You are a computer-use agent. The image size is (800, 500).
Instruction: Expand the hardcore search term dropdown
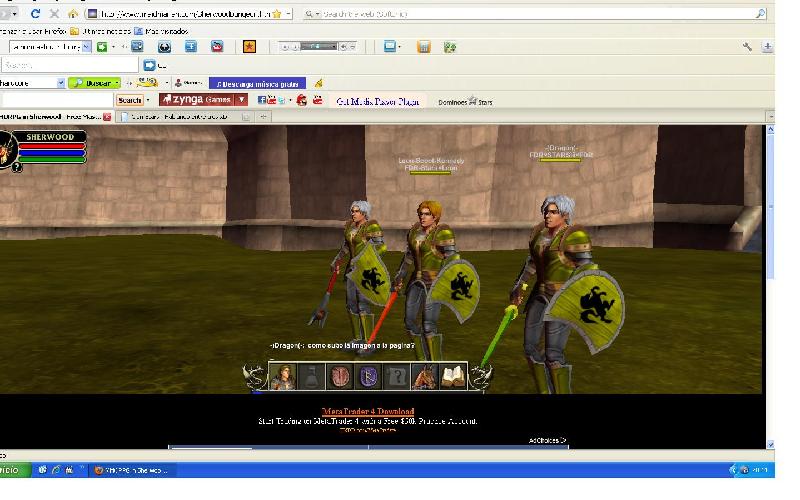click(x=61, y=83)
